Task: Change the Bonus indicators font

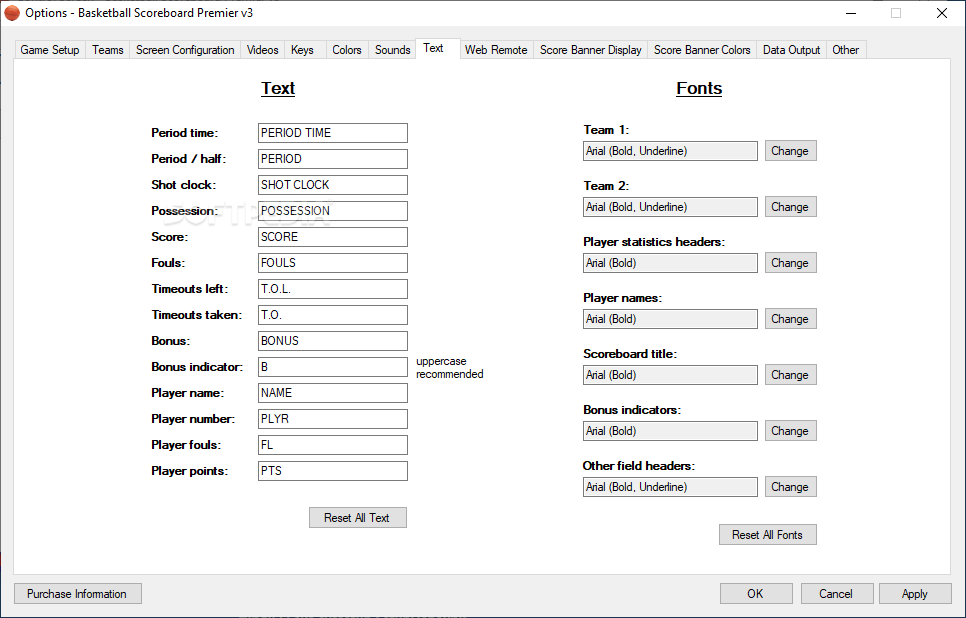Action: point(790,431)
